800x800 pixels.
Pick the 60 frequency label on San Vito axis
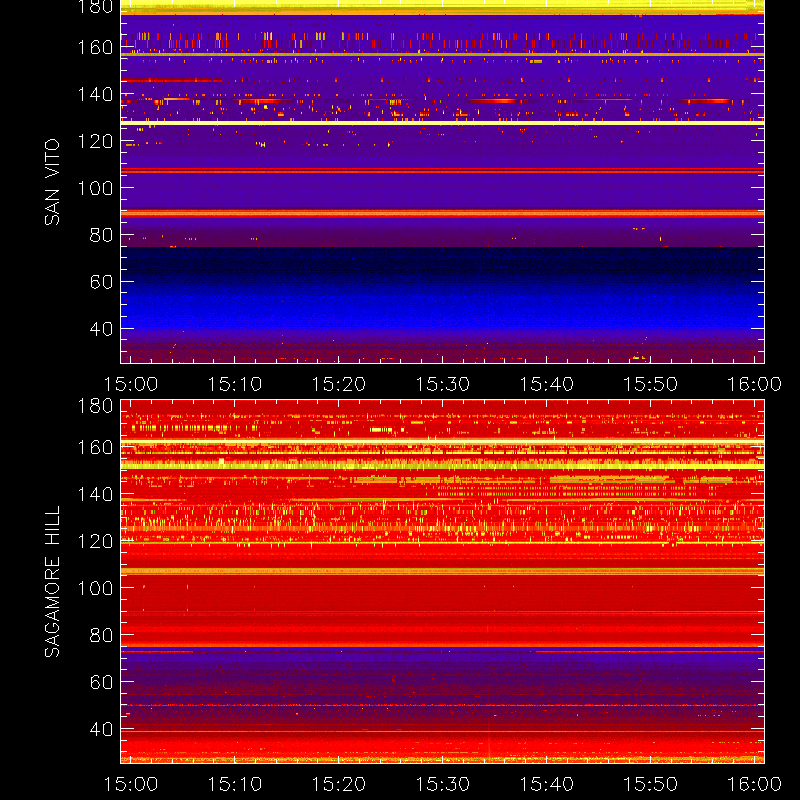102,282
